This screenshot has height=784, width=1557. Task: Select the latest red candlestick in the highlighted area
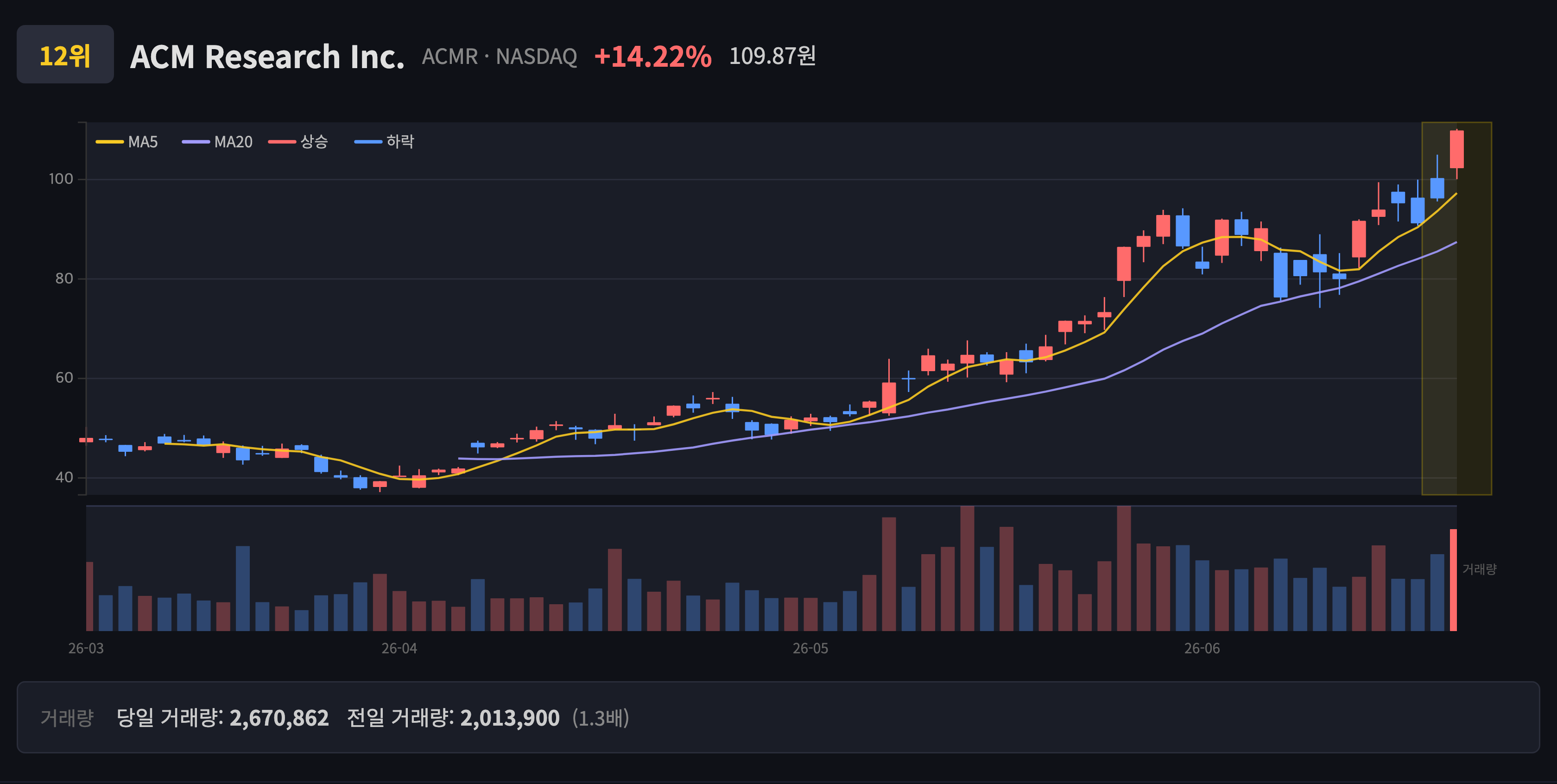point(1456,149)
